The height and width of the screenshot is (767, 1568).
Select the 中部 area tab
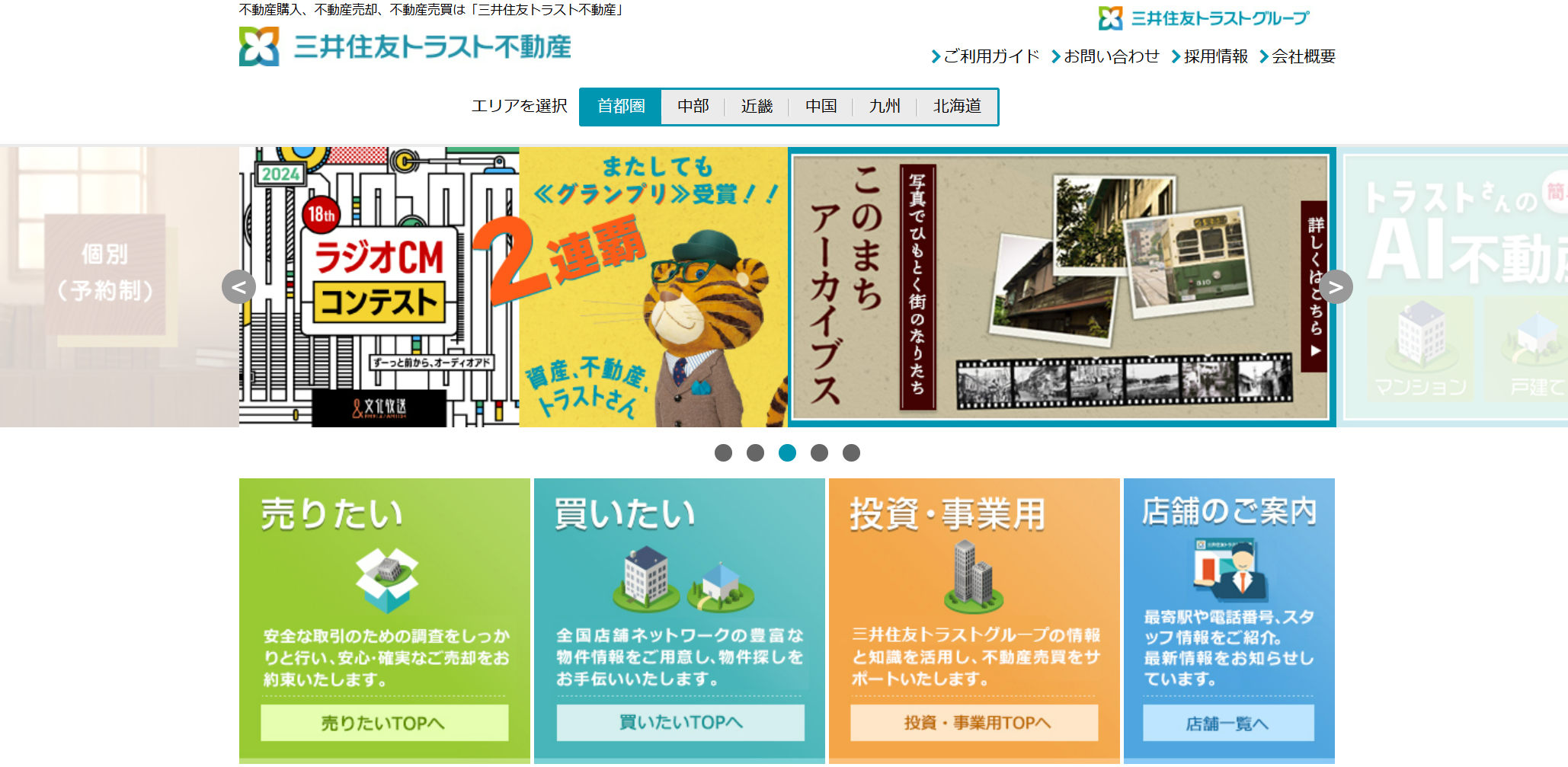(693, 107)
